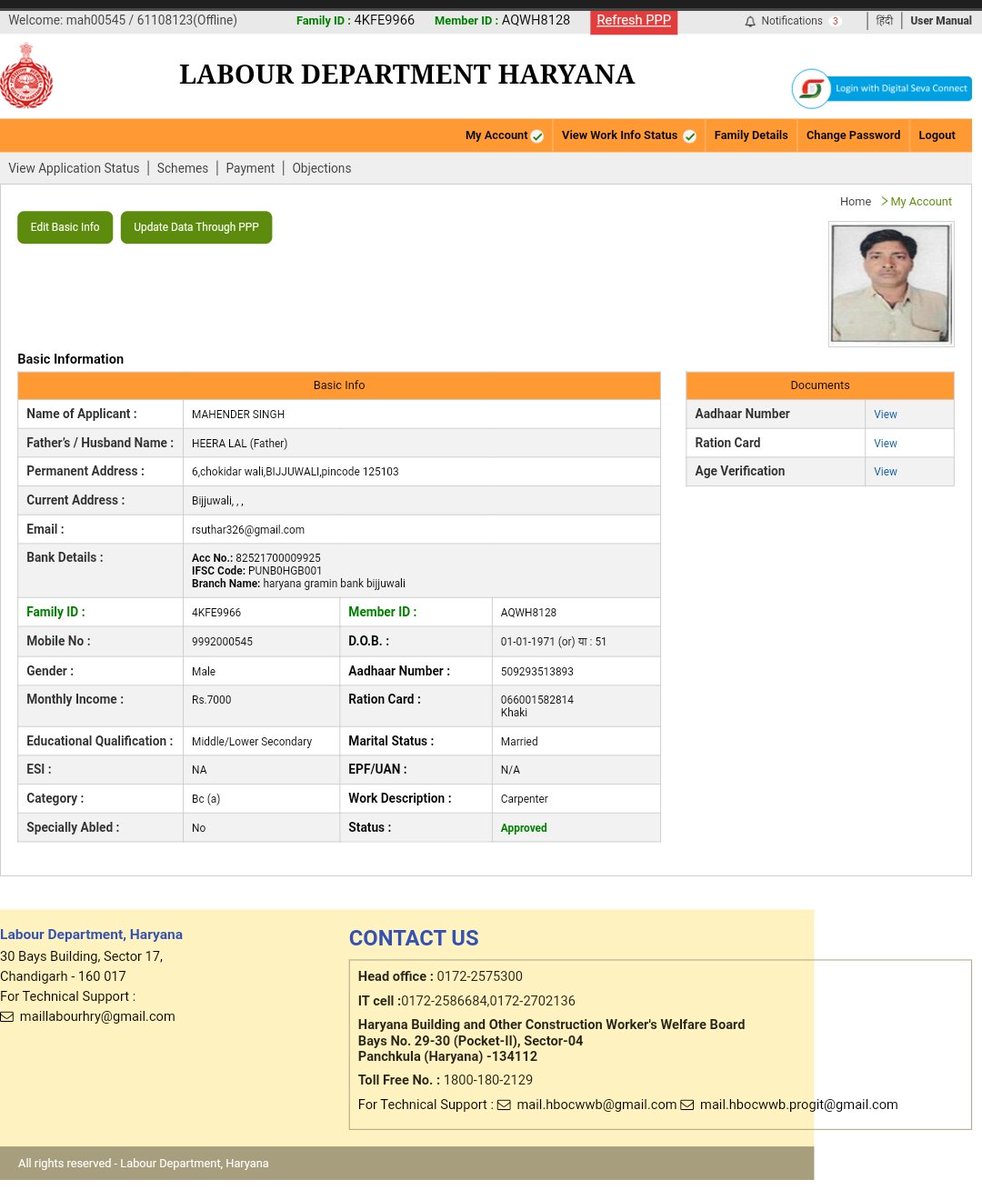982x1200 pixels.
Task: Click head office number 0172-2575300
Action: (x=479, y=976)
